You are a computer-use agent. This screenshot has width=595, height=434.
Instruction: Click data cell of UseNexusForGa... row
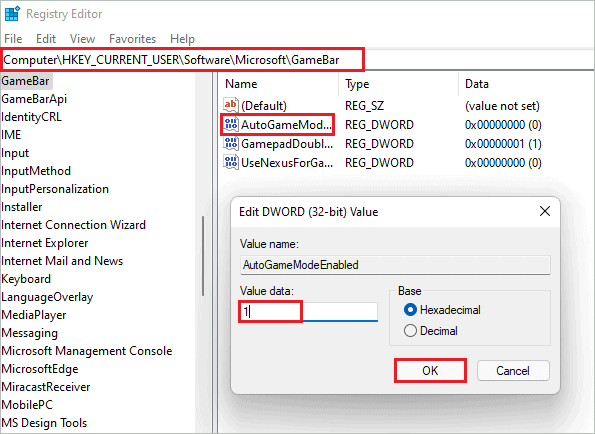pyautogui.click(x=503, y=163)
